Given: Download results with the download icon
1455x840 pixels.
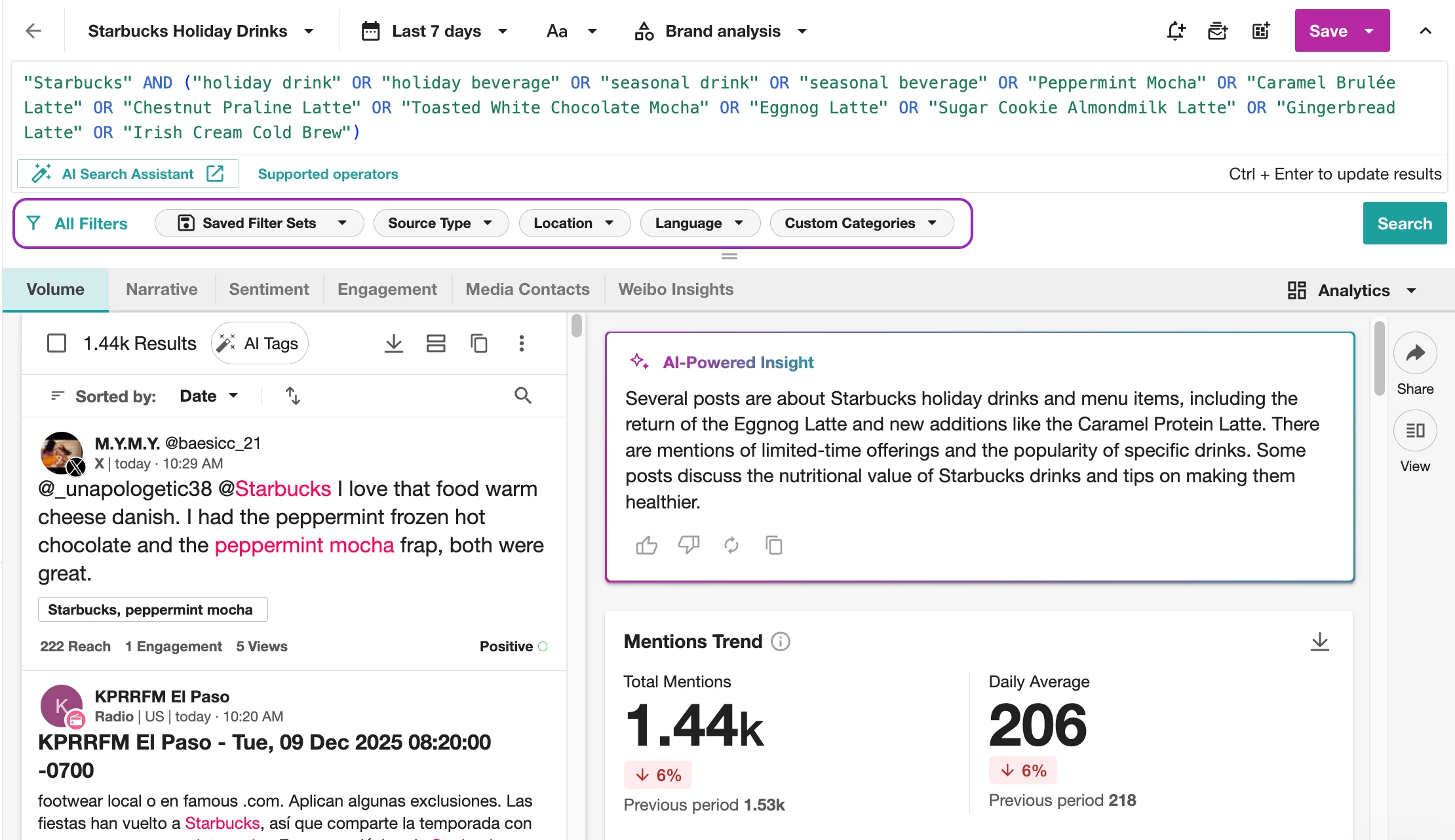Looking at the screenshot, I should 393,343.
